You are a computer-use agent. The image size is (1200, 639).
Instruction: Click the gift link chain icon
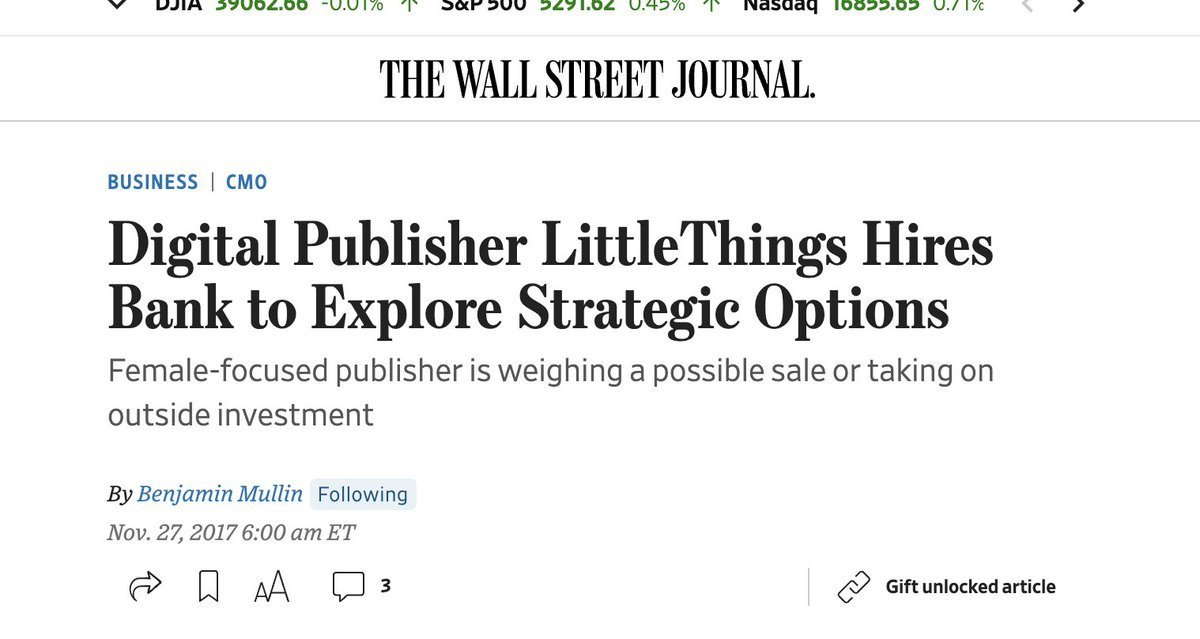[x=854, y=587]
